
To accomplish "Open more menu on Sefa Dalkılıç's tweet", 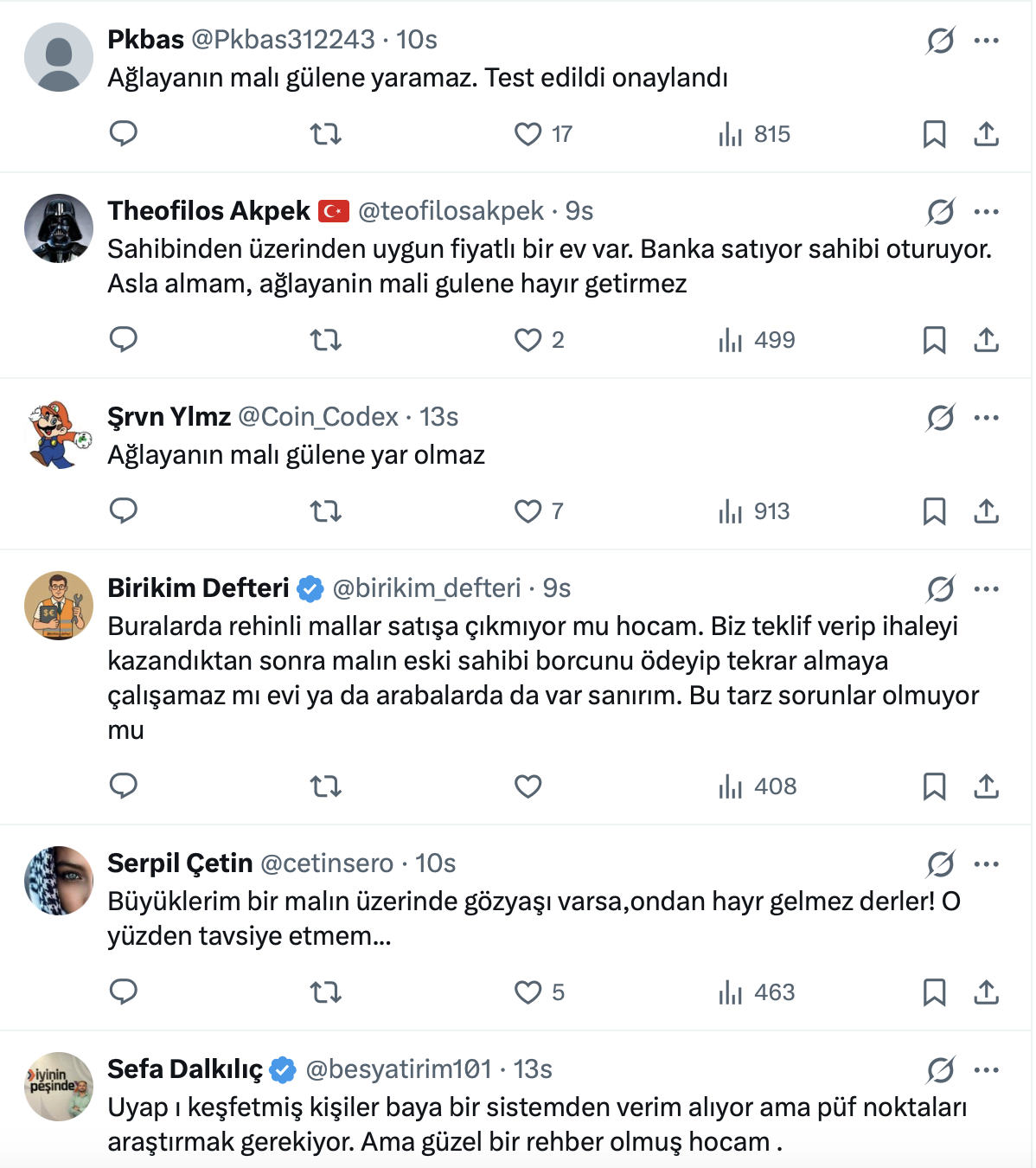I will tap(986, 1070).
